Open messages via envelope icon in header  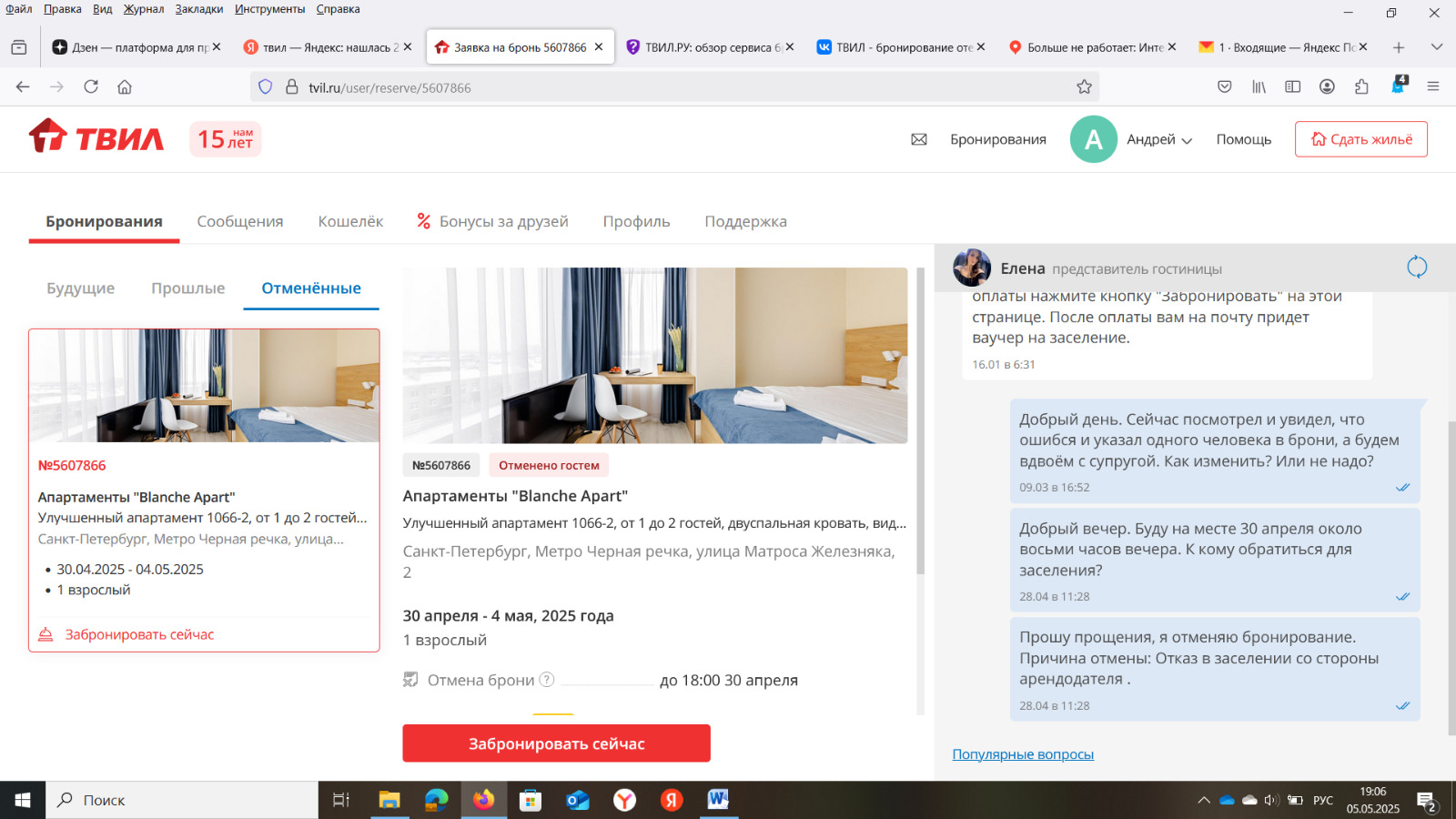pos(919,139)
